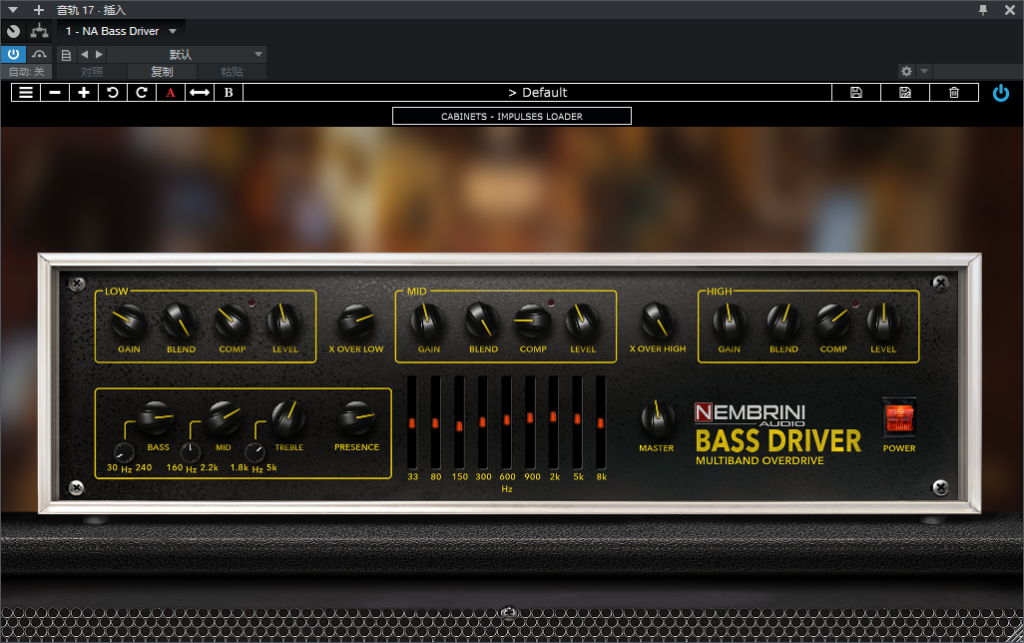1024x643 pixels.
Task: Save the current preset
Action: [856, 93]
